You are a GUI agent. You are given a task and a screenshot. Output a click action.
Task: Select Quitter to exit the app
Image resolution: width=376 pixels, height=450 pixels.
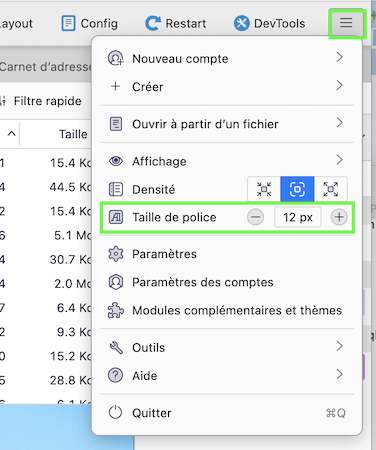coord(227,413)
